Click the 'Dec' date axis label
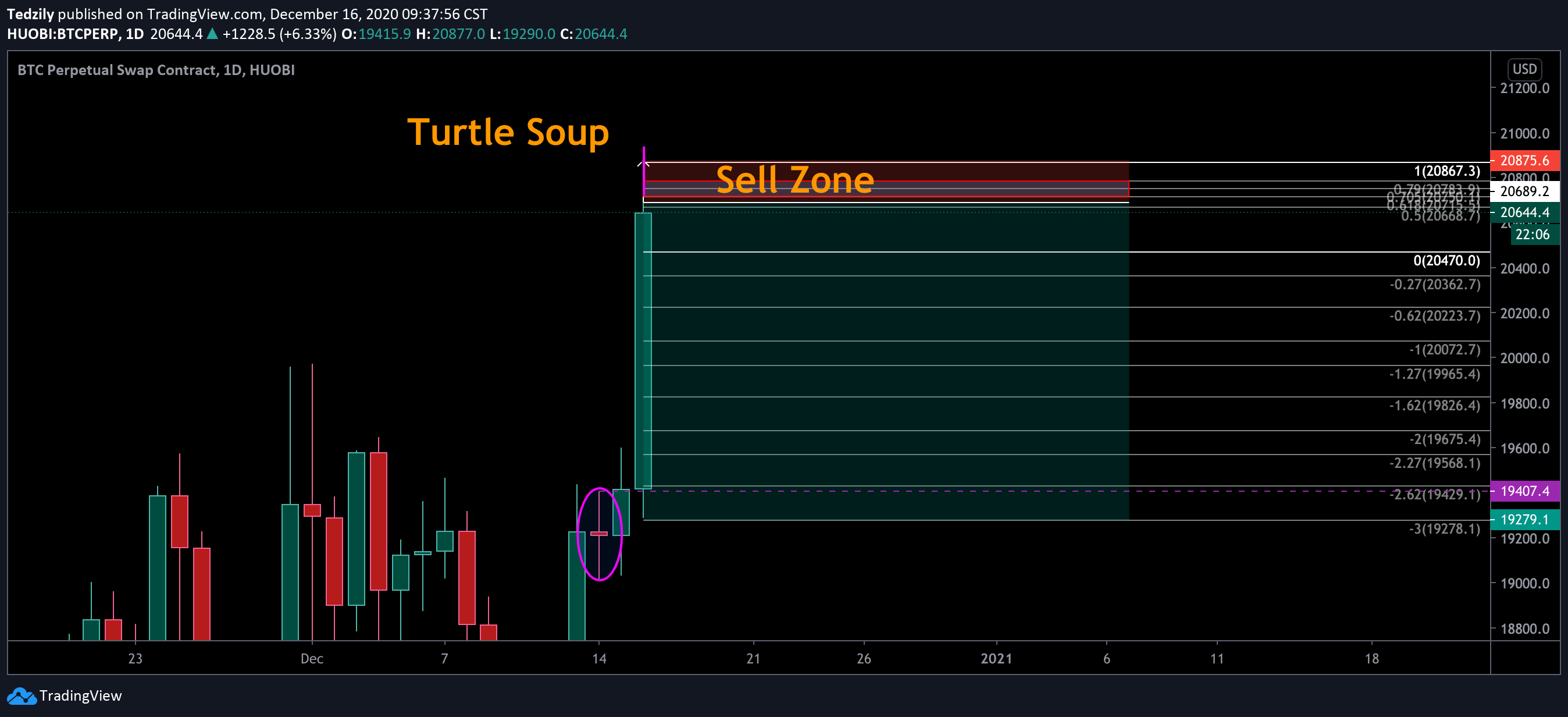Image resolution: width=1568 pixels, height=717 pixels. 312,659
